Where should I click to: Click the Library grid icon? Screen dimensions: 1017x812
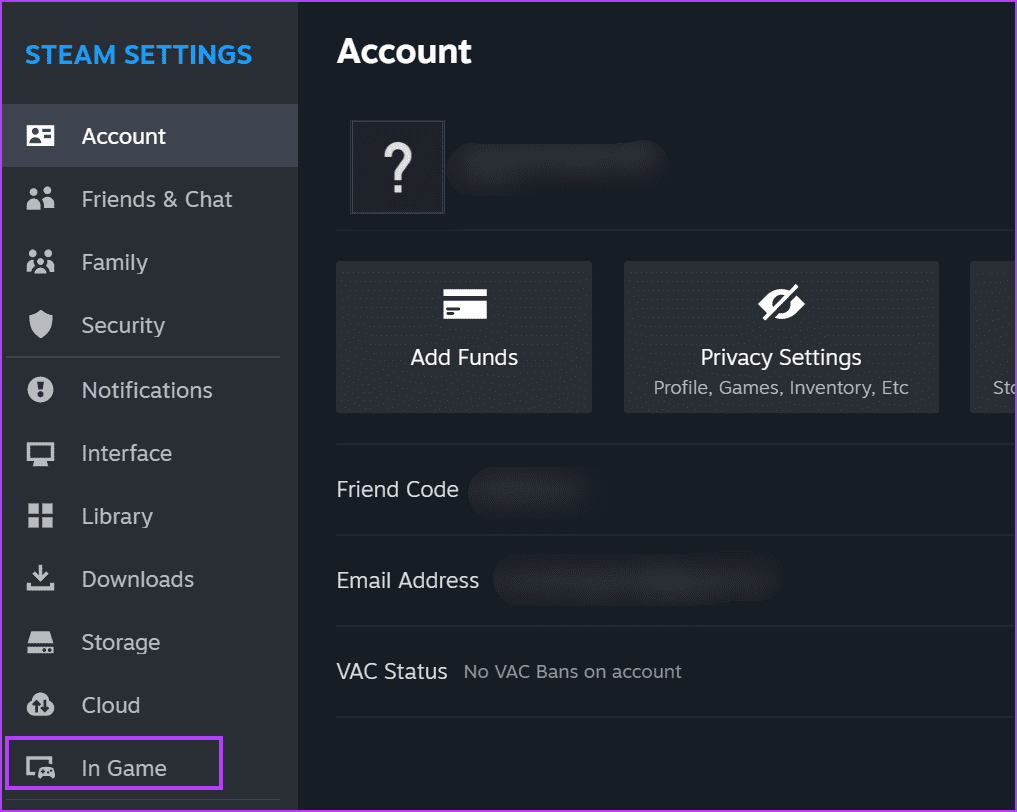[x=40, y=516]
